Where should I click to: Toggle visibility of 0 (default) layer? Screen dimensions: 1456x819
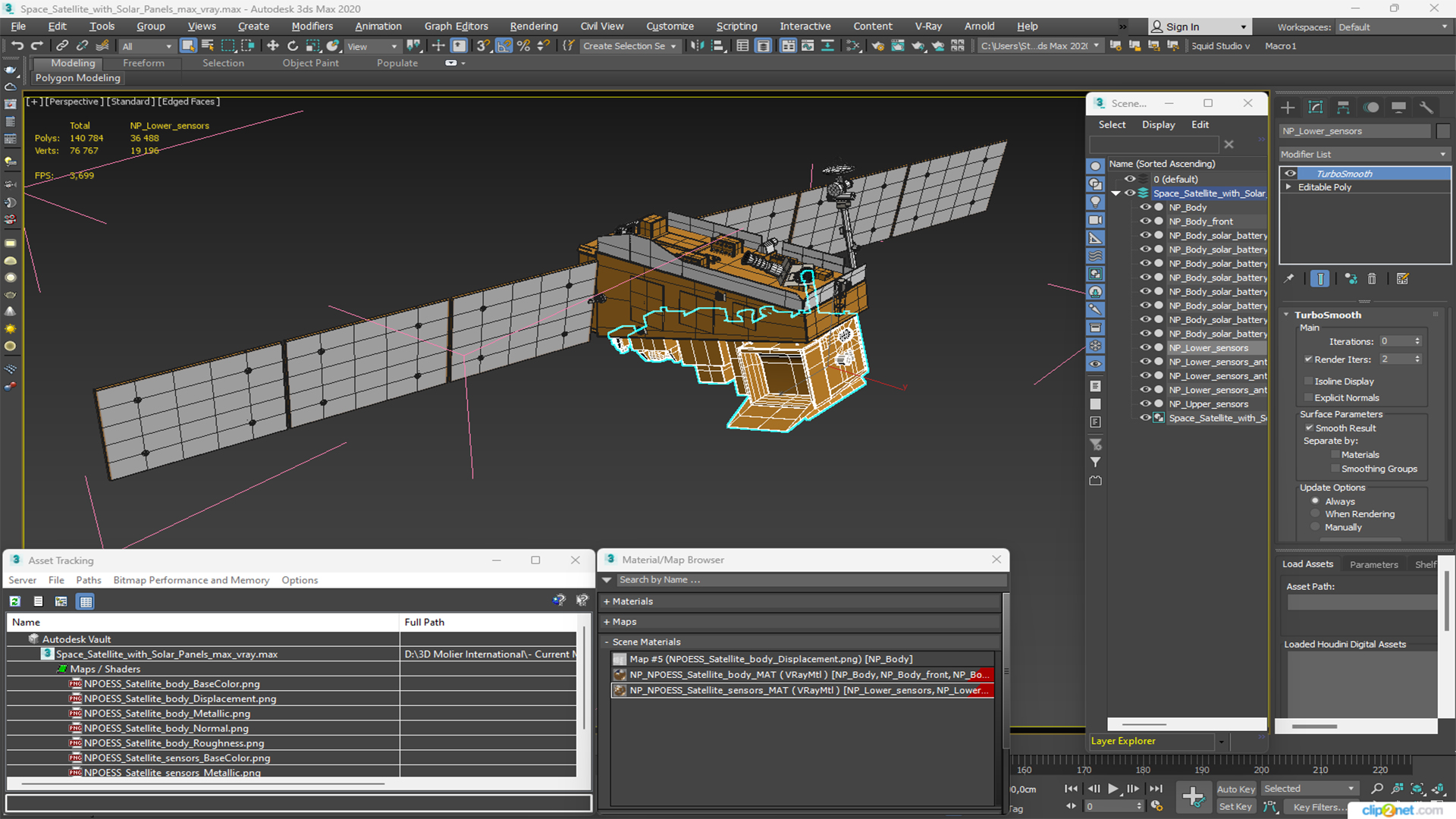tap(1130, 179)
